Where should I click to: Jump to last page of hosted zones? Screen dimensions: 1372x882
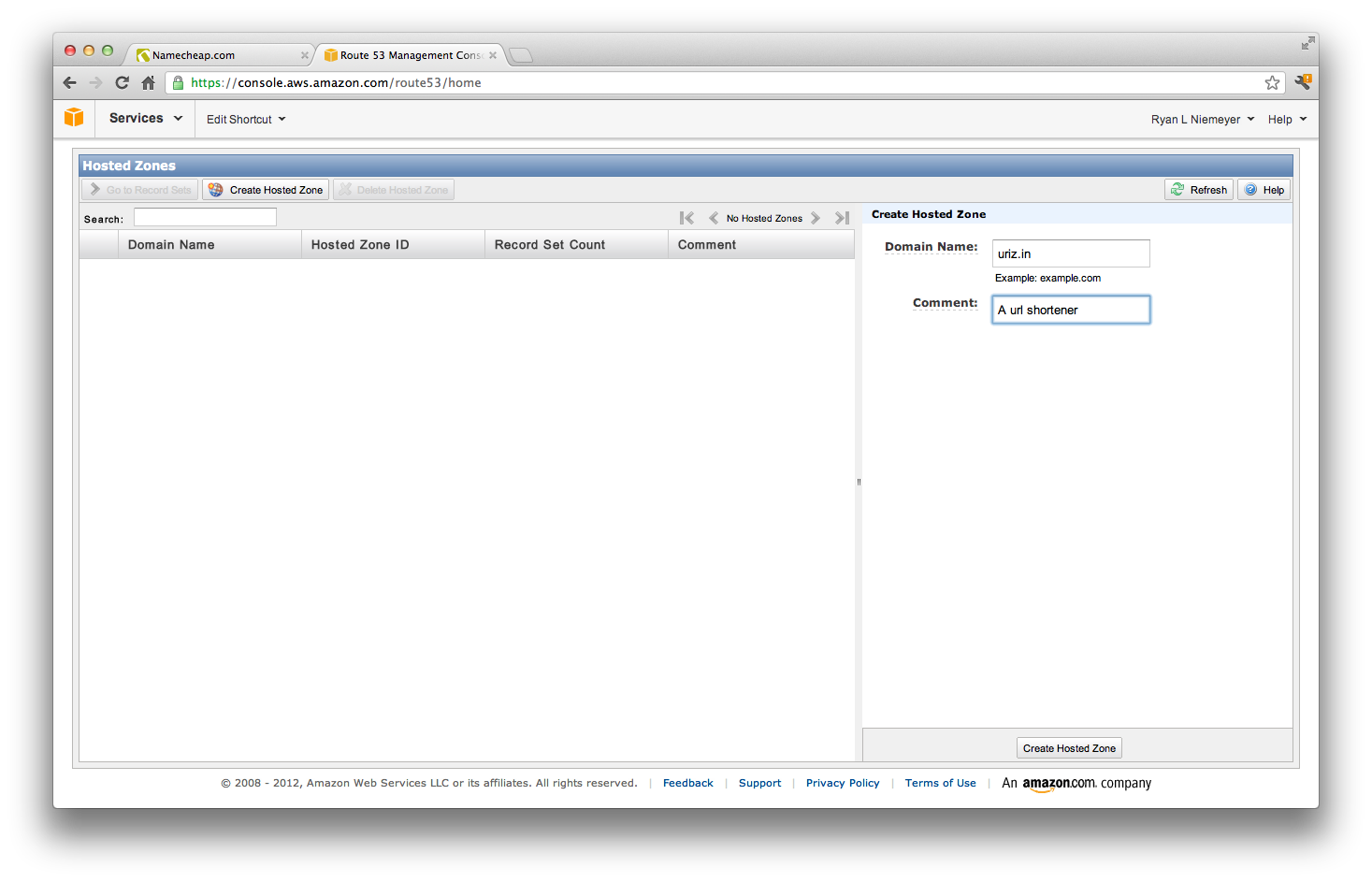click(842, 218)
